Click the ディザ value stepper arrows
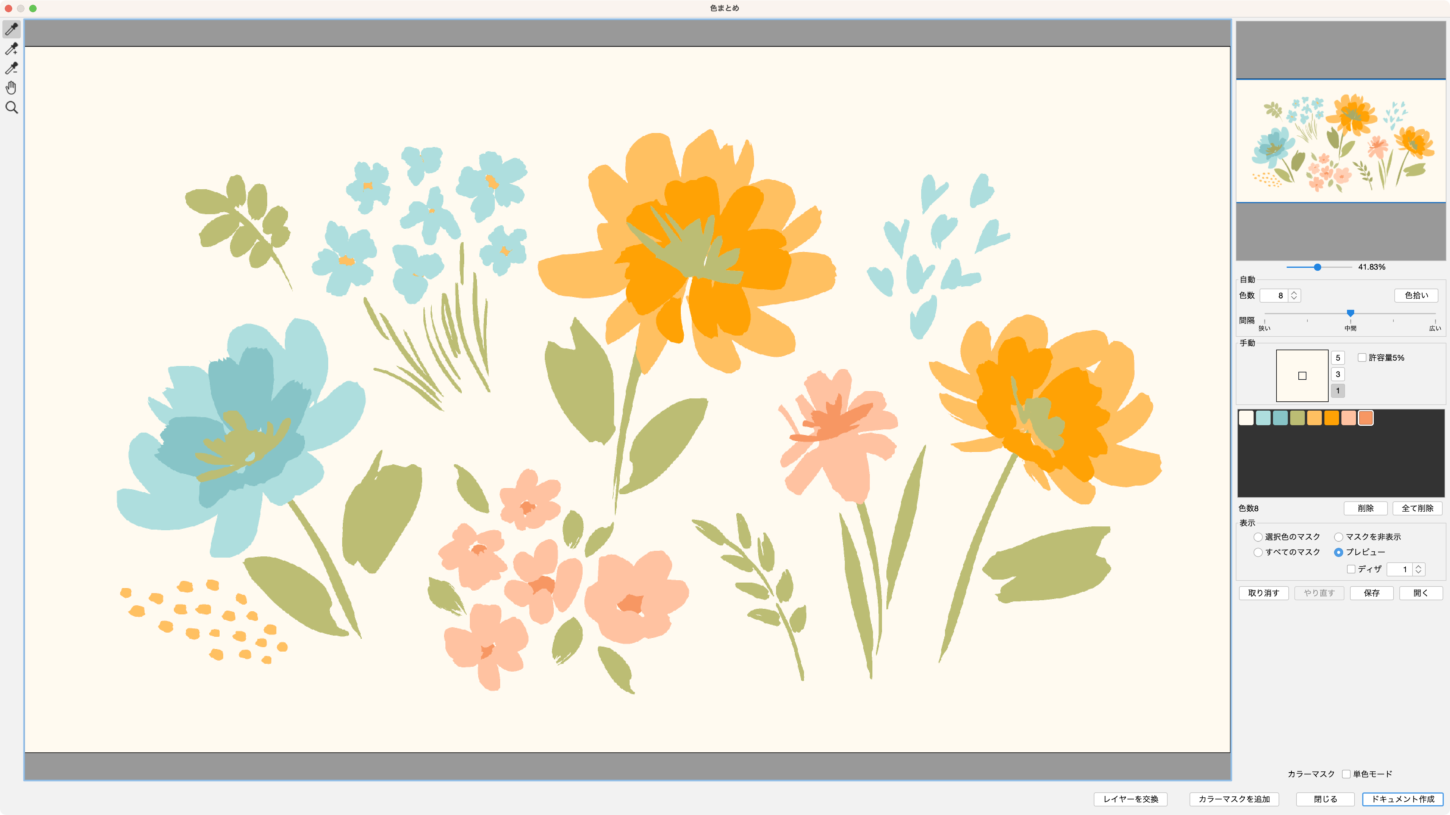Viewport: 1450px width, 815px height. (1418, 569)
